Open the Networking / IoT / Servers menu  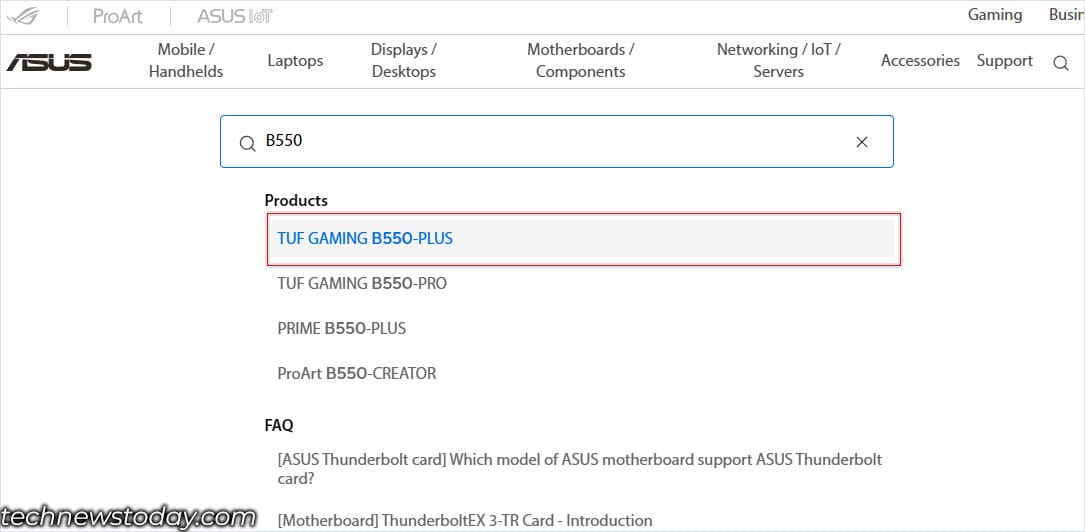(778, 60)
